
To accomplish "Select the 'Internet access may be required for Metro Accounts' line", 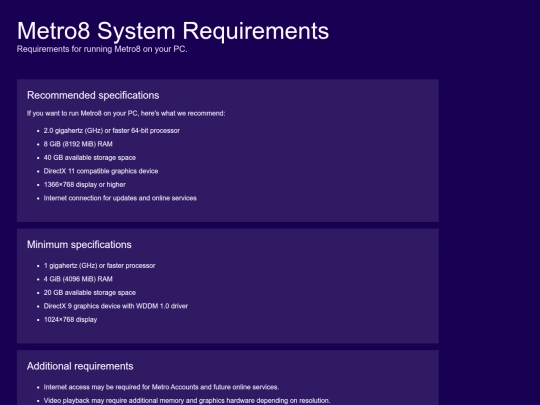I will pyautogui.click(x=161, y=387).
